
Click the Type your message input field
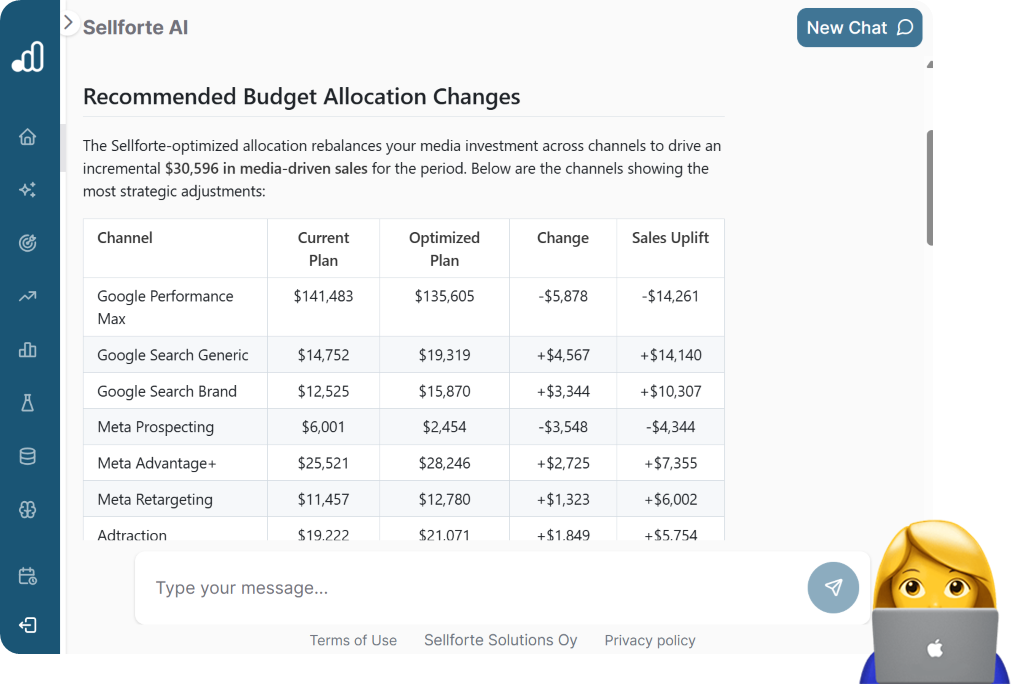(400, 588)
